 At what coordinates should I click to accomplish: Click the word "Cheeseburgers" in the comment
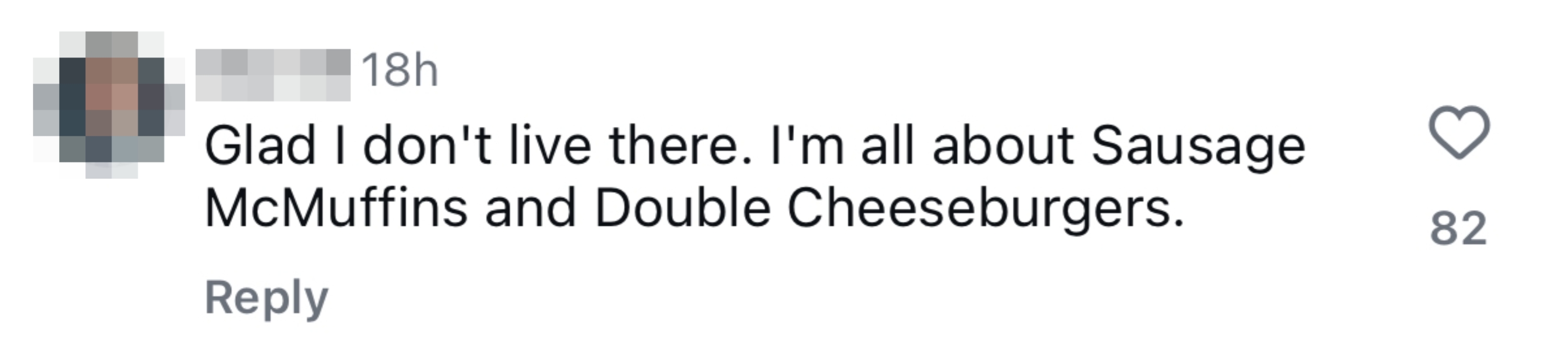click(978, 208)
